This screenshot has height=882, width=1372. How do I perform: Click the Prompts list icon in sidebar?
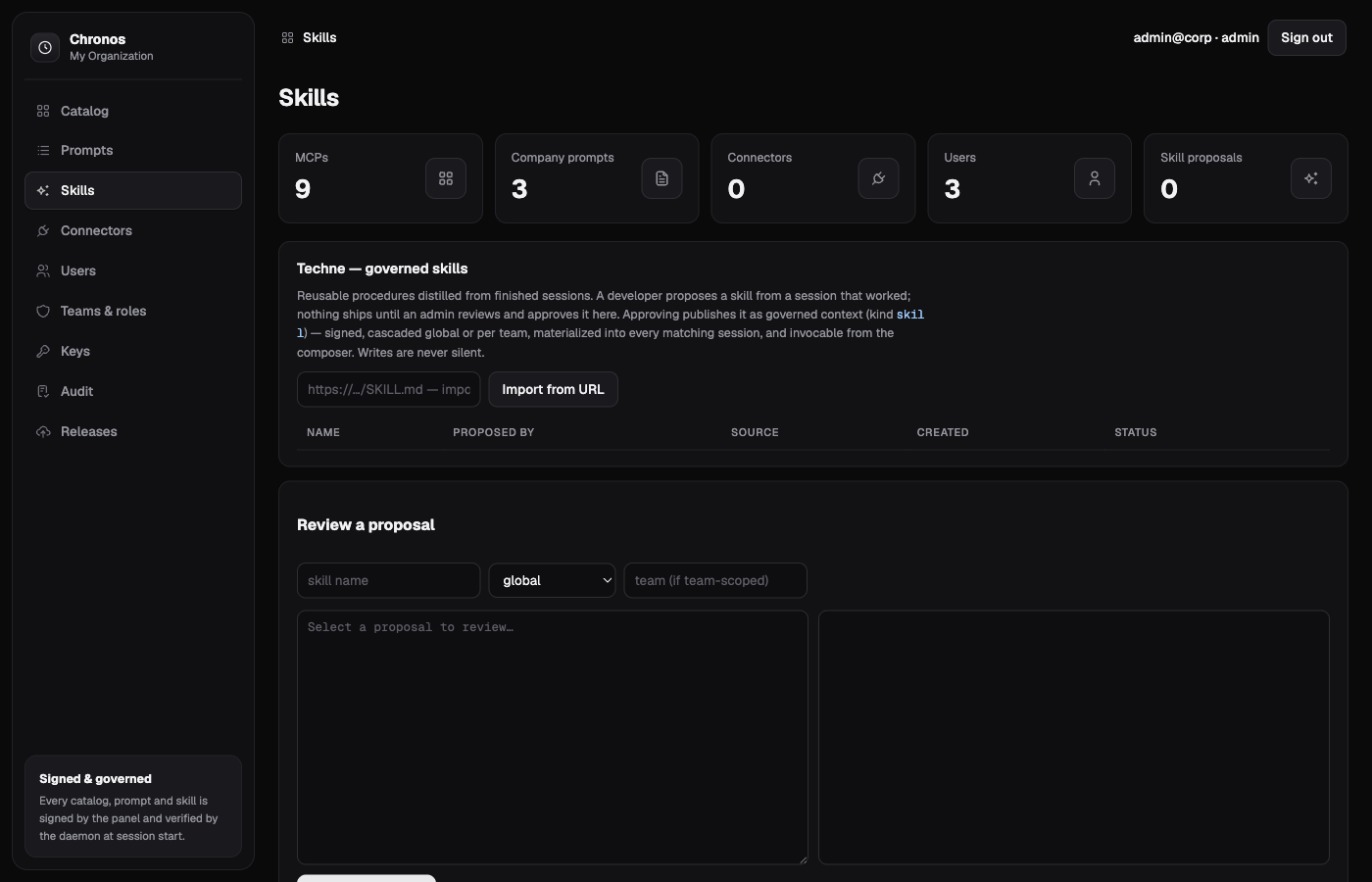click(x=43, y=150)
